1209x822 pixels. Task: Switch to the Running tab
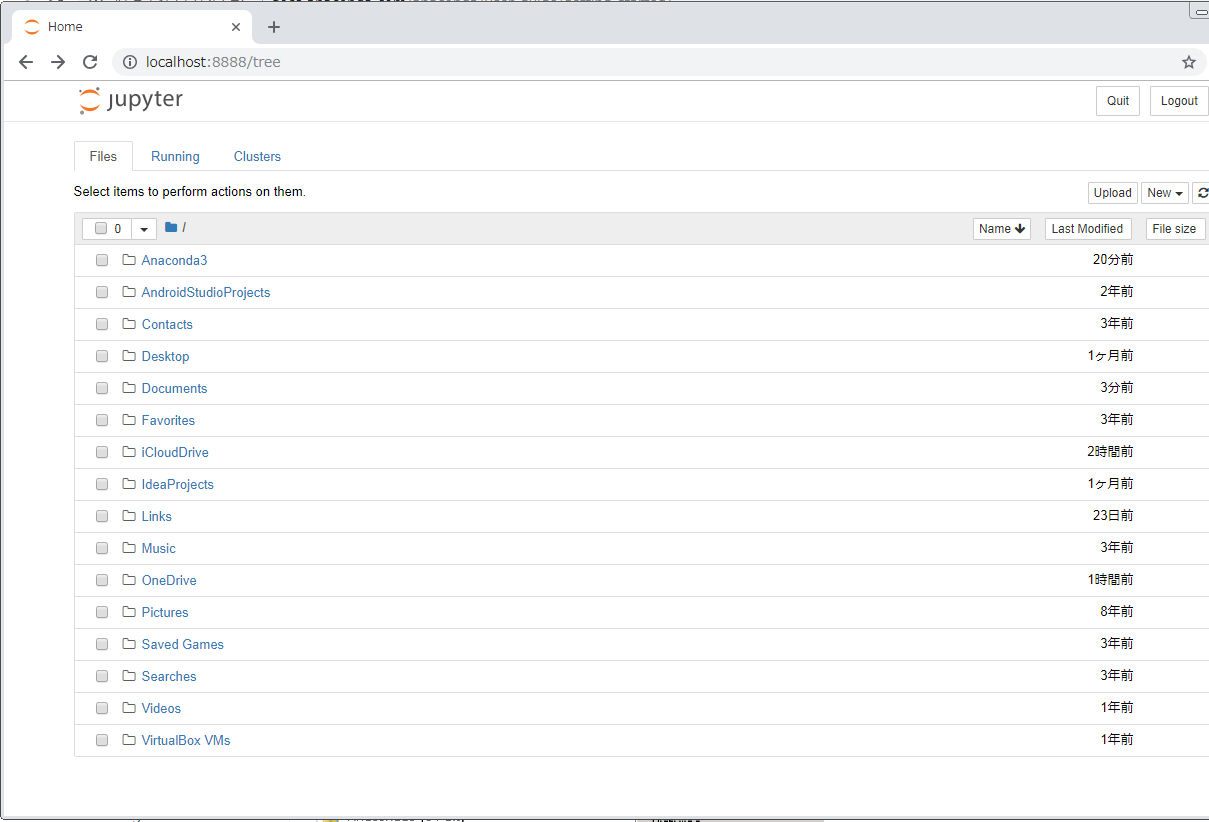175,156
